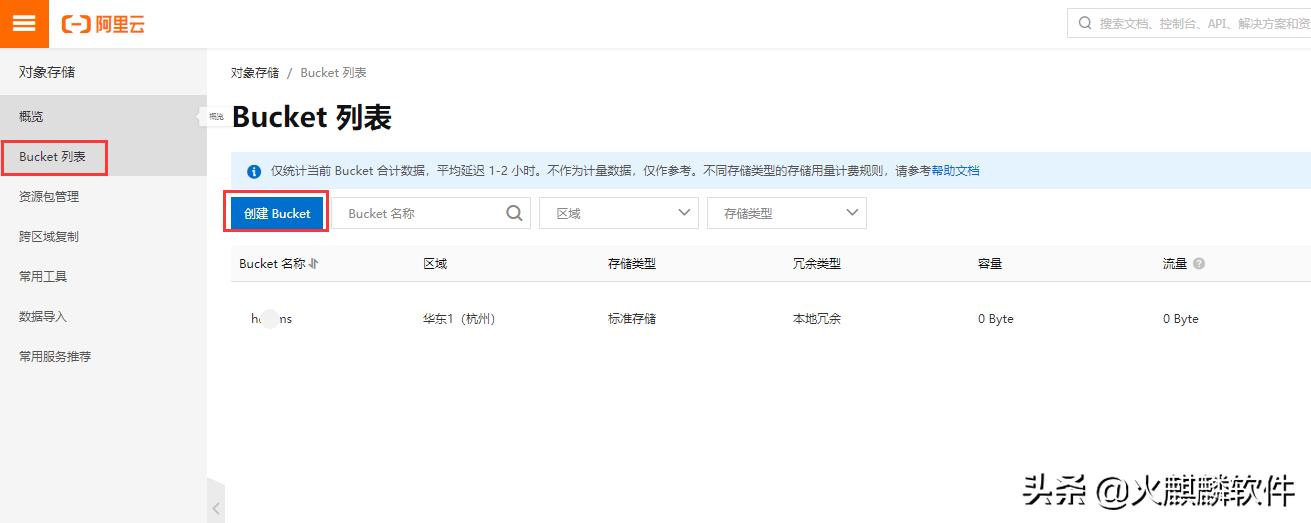Click the 区域 column header
Viewport: 1311px width, 523px height.
[x=435, y=264]
